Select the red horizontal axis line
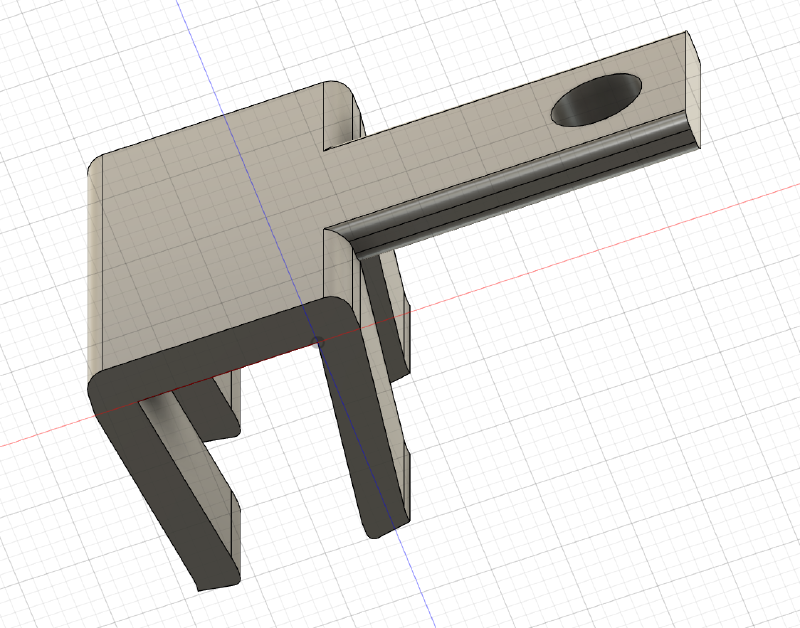The height and width of the screenshot is (628, 800). point(600,258)
